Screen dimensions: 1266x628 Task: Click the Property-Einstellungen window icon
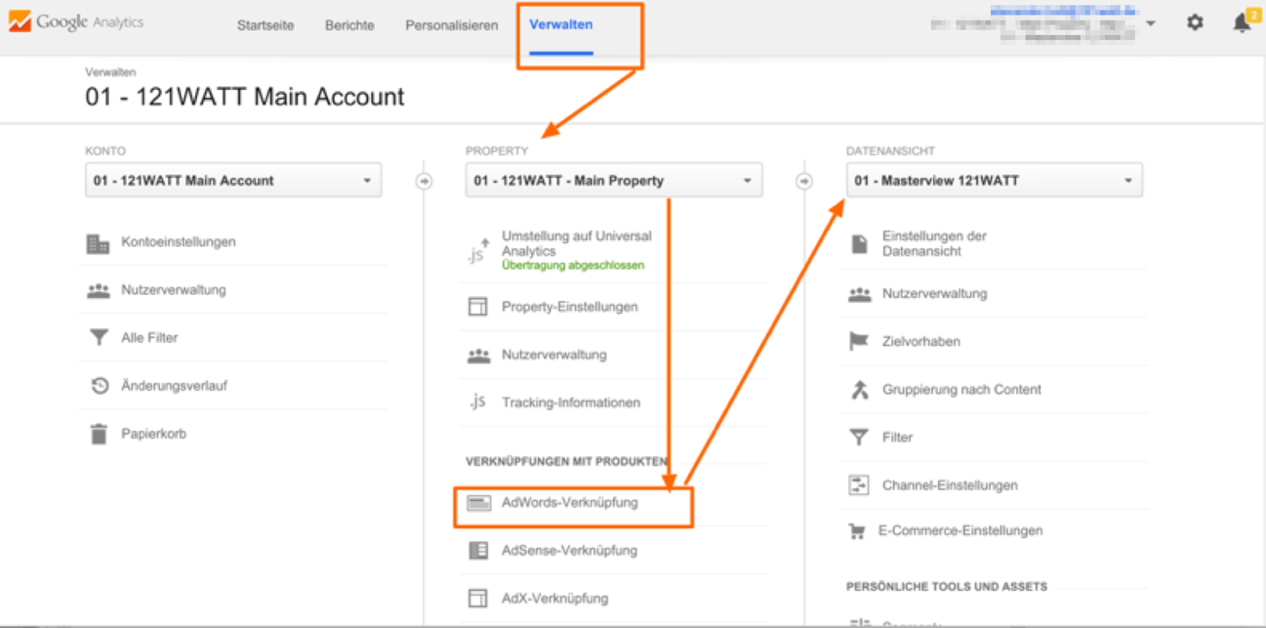click(478, 307)
